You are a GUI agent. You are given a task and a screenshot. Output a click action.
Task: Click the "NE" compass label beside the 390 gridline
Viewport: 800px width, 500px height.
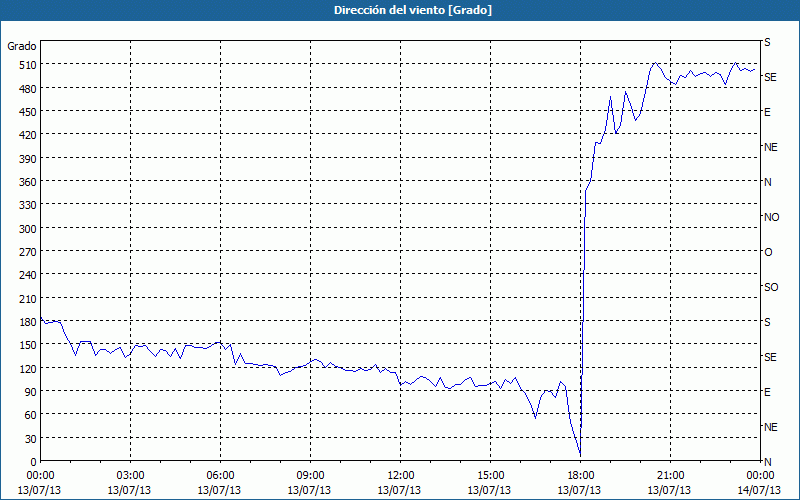coord(770,147)
